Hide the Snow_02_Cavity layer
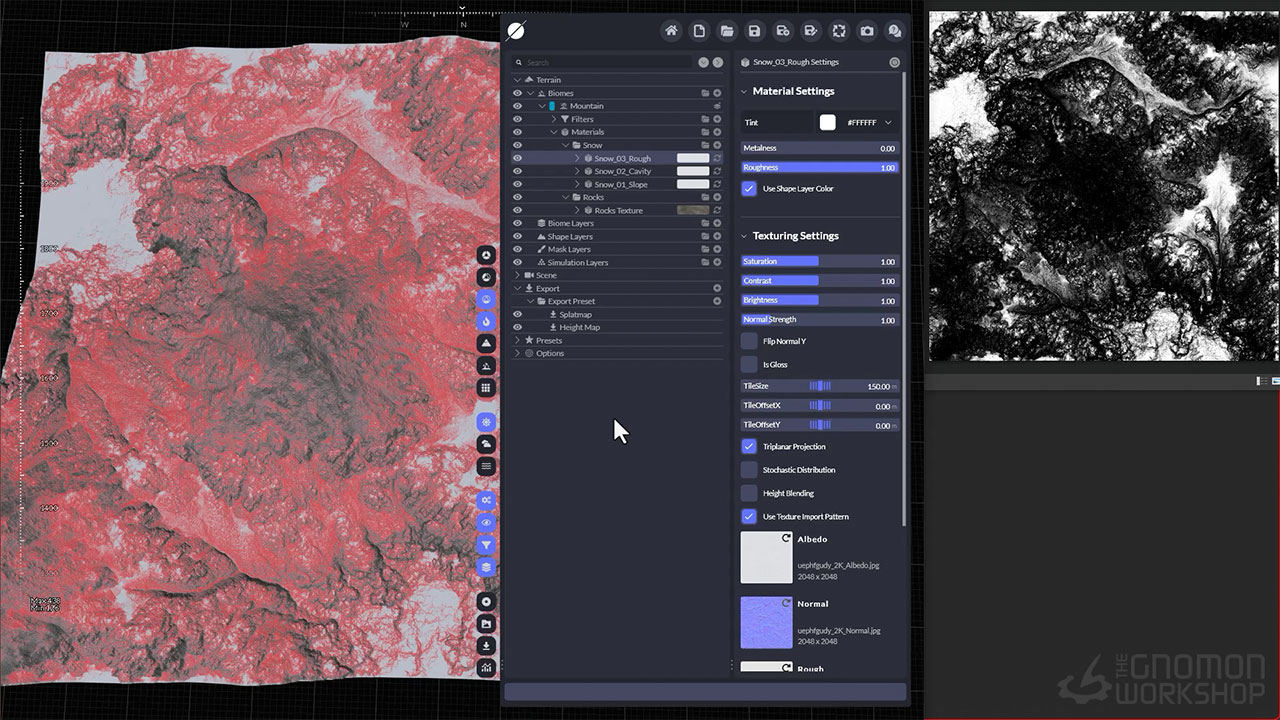1280x720 pixels. point(517,172)
